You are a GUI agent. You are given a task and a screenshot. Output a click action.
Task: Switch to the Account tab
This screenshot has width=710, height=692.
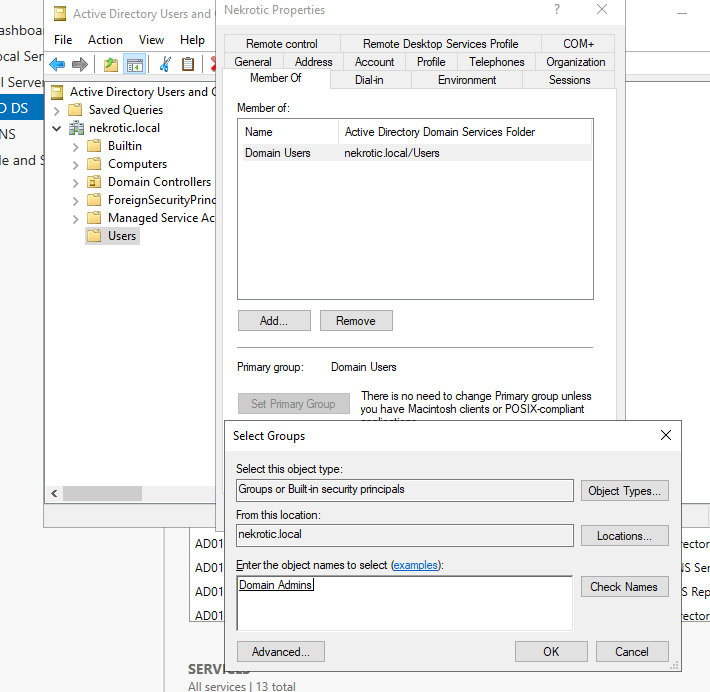[x=374, y=62]
